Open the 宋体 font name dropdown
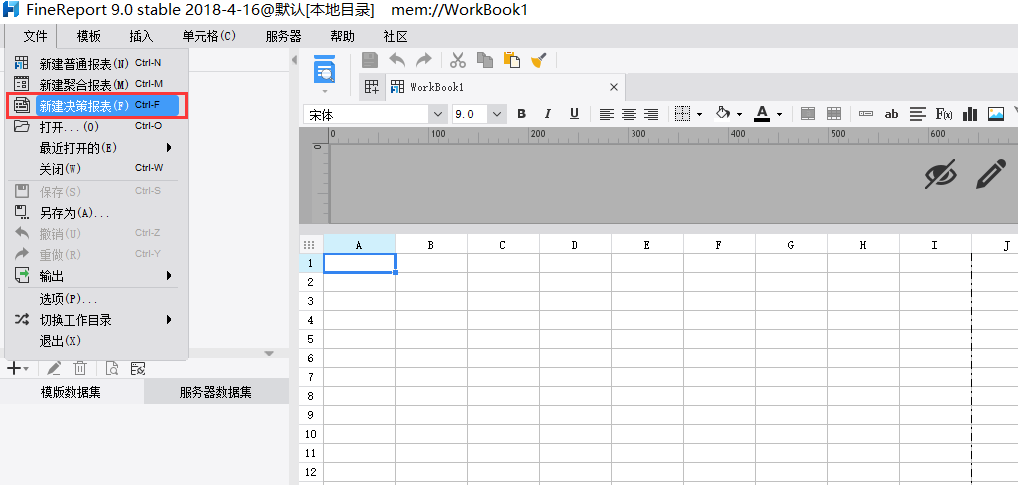Image resolution: width=1018 pixels, height=485 pixels. click(437, 114)
